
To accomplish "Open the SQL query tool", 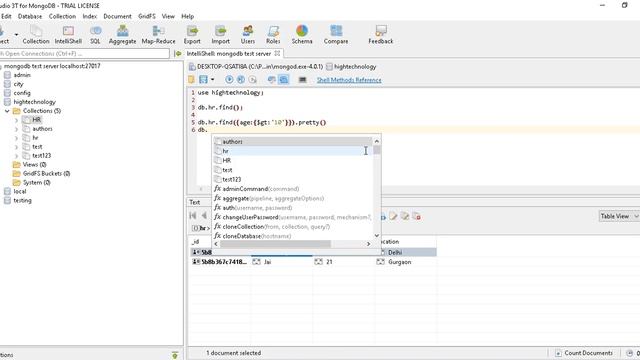I will [95, 35].
